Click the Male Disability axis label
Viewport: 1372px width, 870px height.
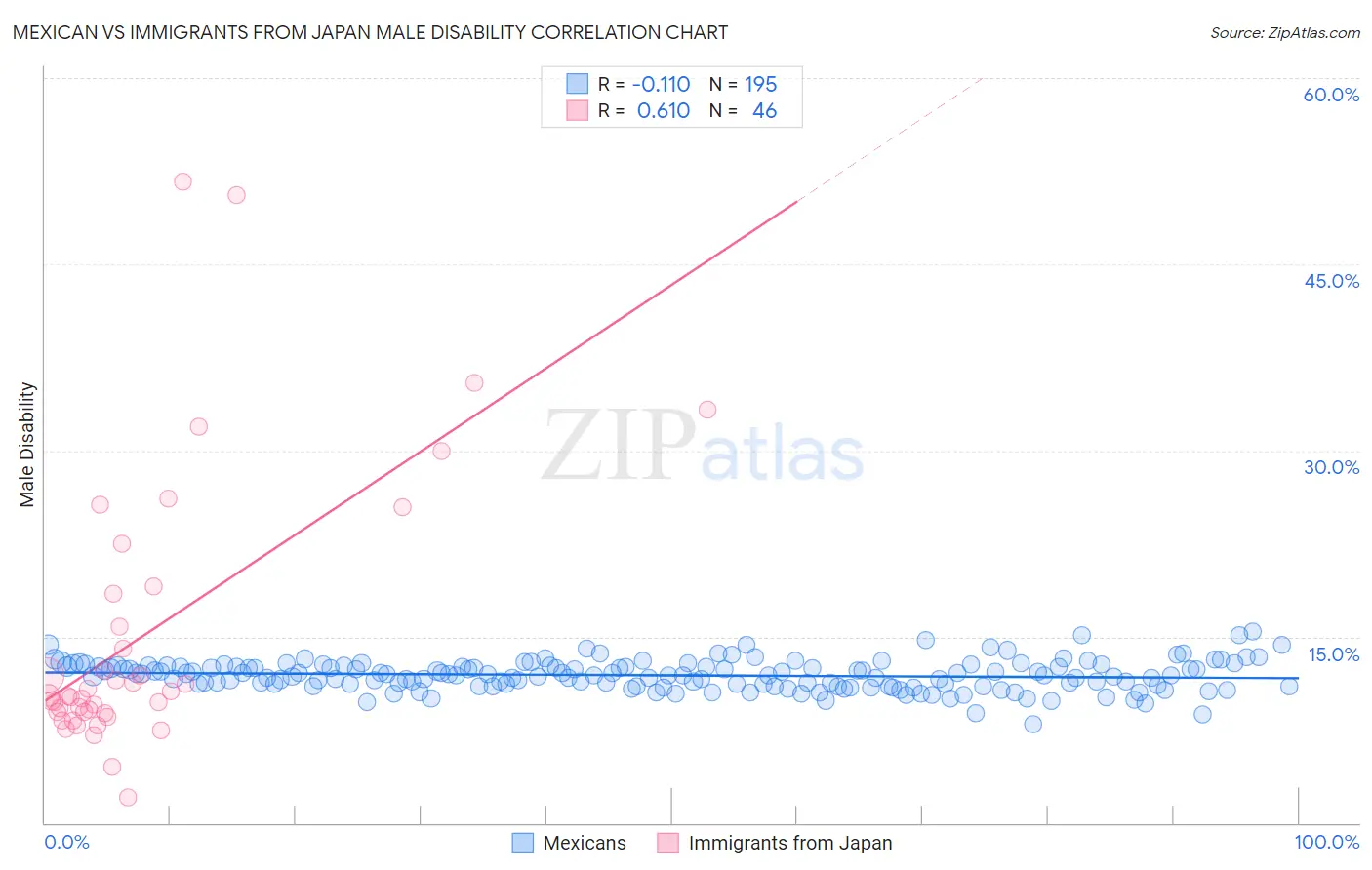pyautogui.click(x=27, y=444)
